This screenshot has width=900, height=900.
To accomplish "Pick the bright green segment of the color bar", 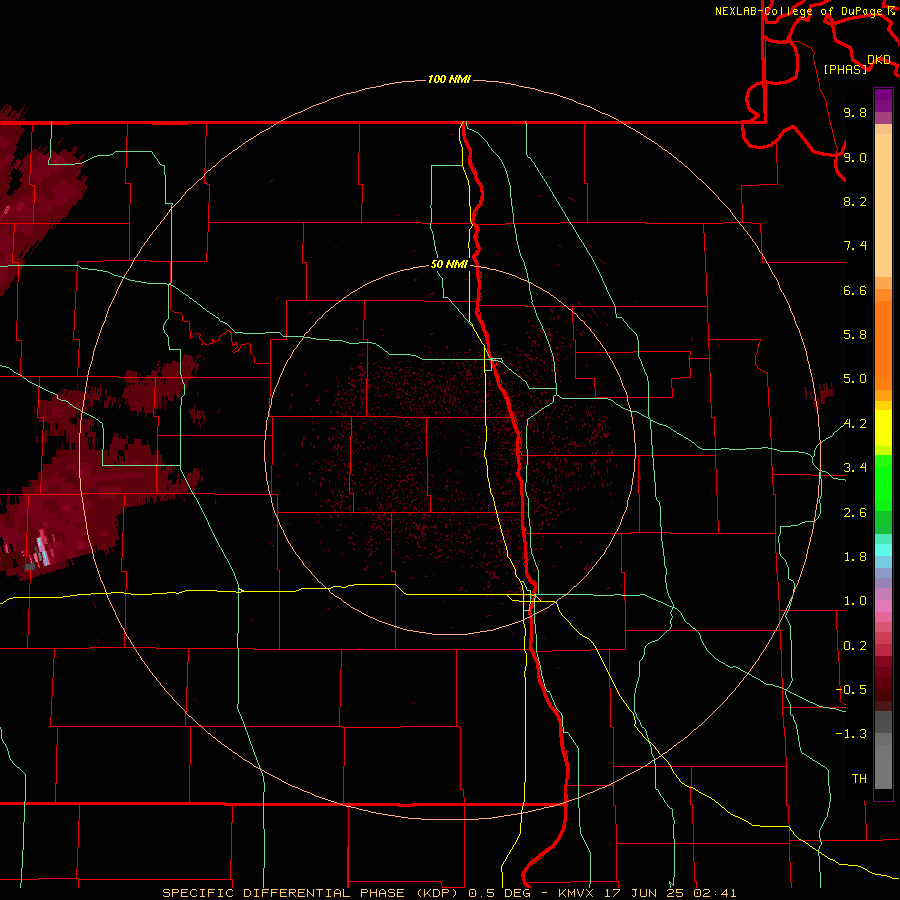I will pos(883,482).
